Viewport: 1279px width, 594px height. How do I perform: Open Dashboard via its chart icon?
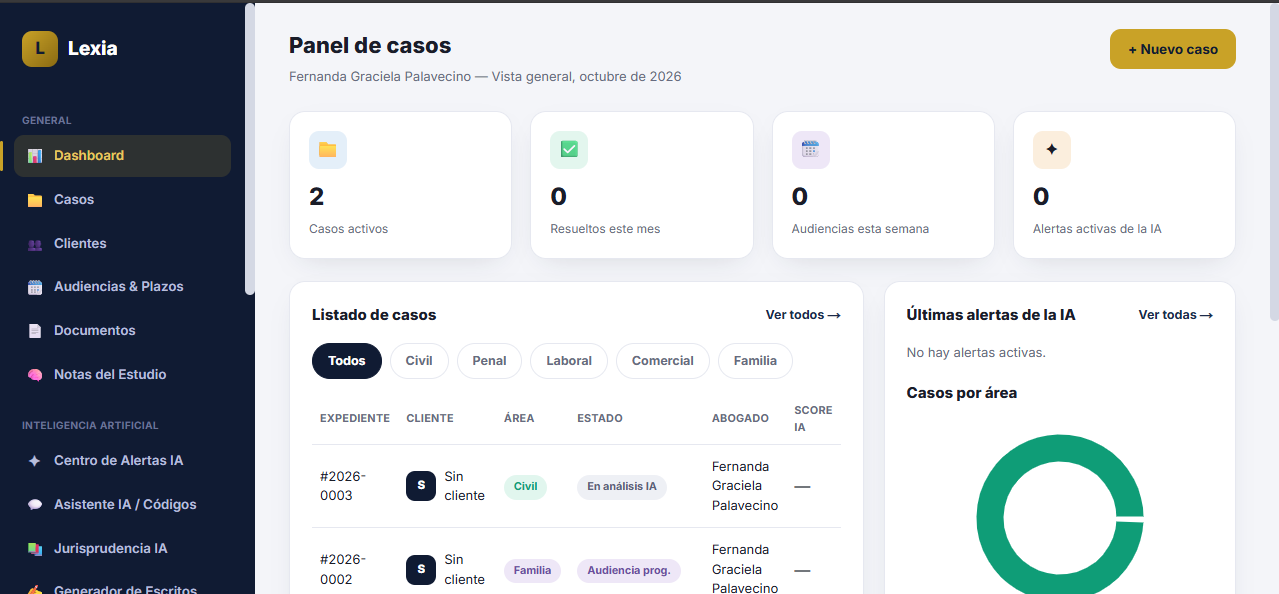click(x=35, y=156)
